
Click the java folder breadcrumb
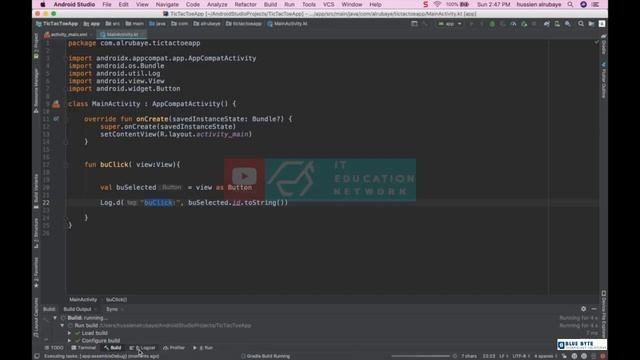click(157, 24)
